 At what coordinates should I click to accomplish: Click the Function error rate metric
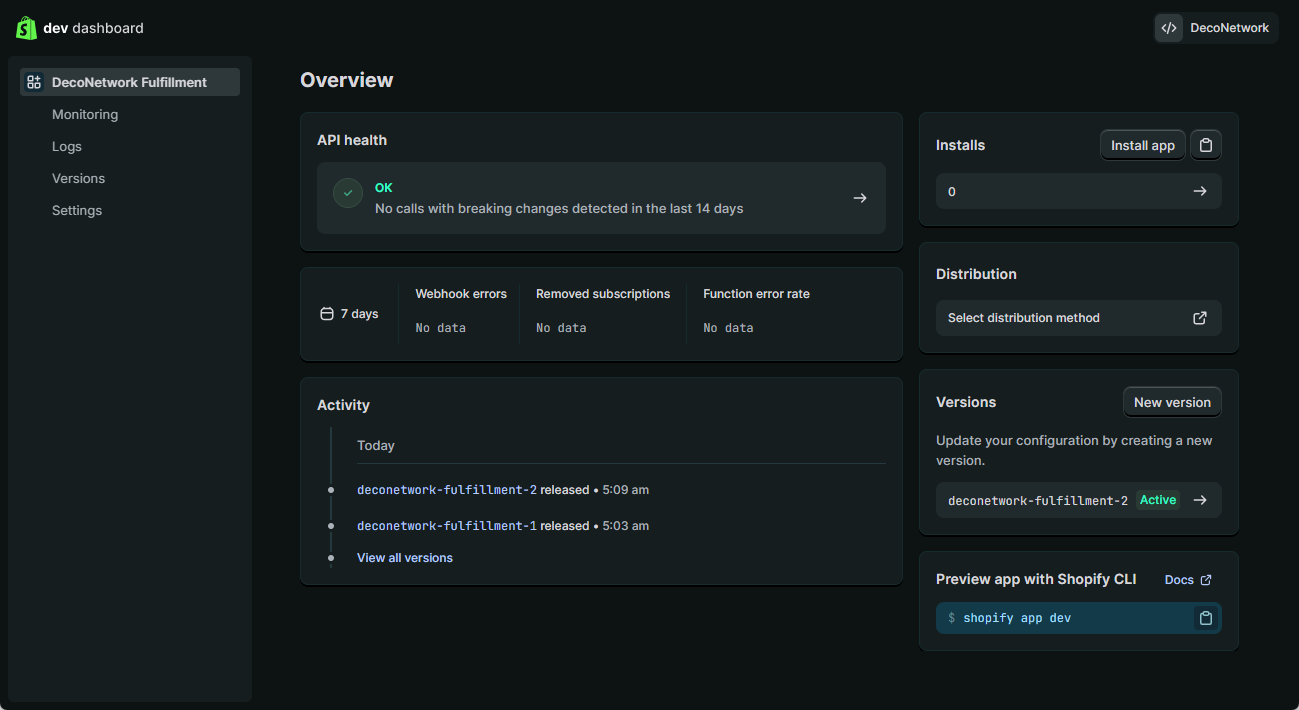tap(756, 310)
